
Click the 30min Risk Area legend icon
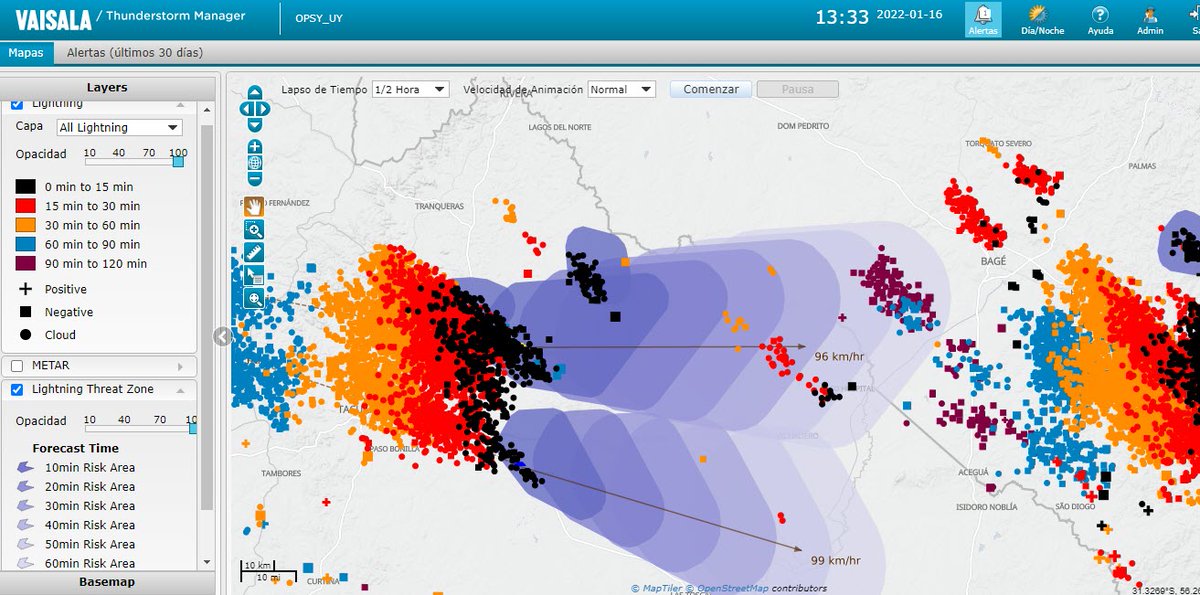(x=25, y=505)
